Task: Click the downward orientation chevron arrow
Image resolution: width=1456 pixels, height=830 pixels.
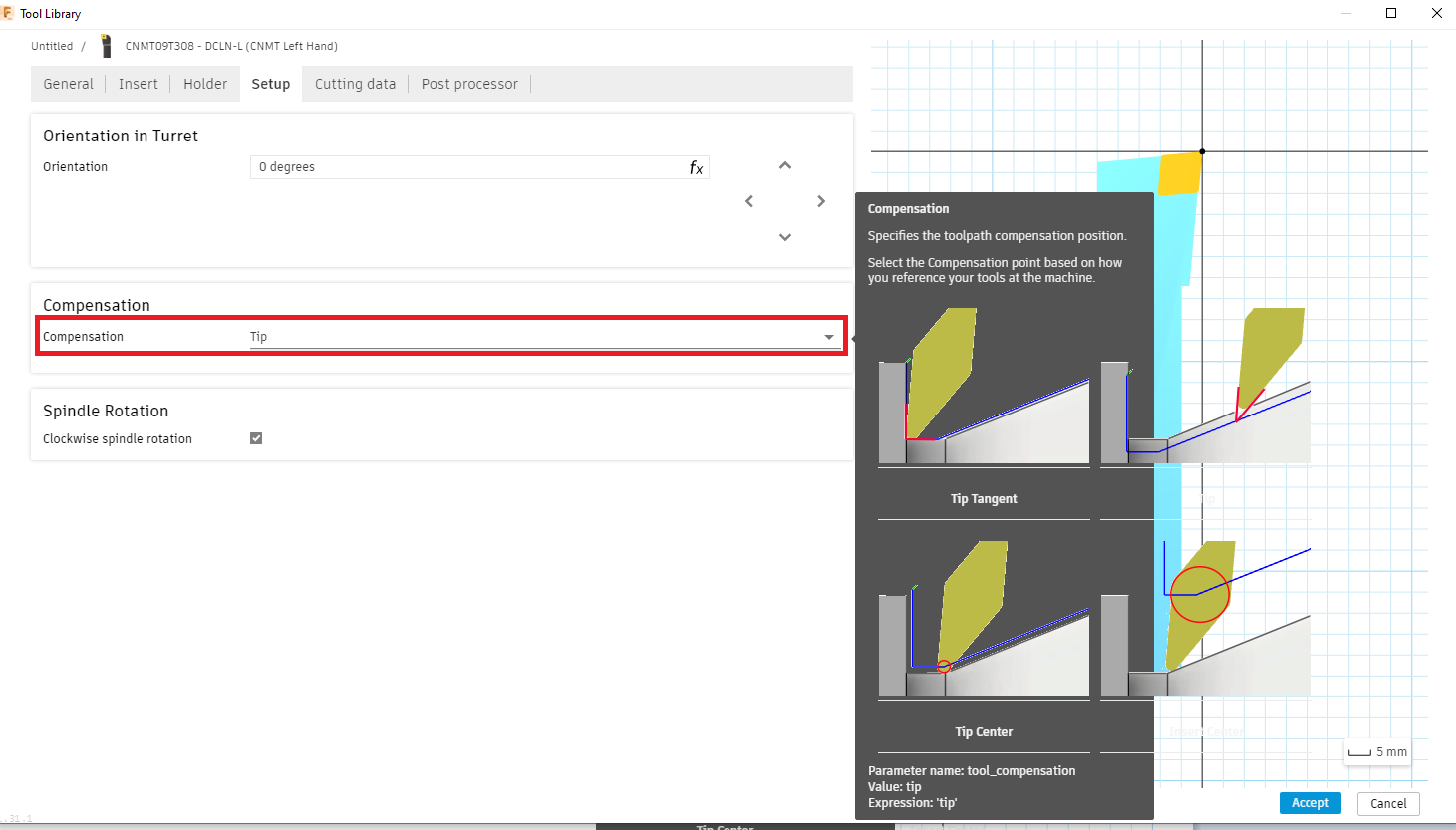Action: [784, 236]
